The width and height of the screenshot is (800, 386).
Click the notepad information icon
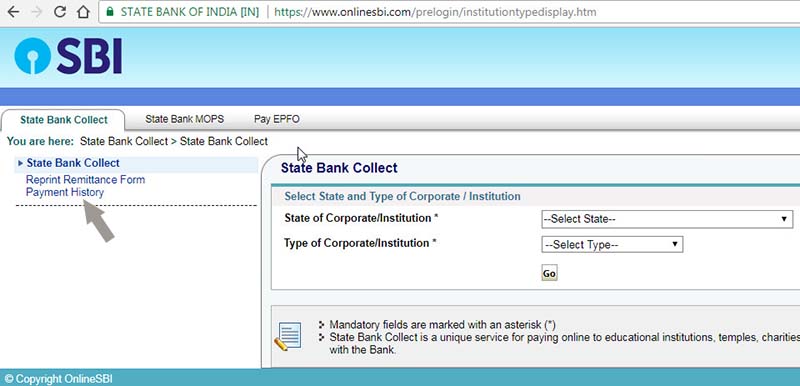[288, 336]
